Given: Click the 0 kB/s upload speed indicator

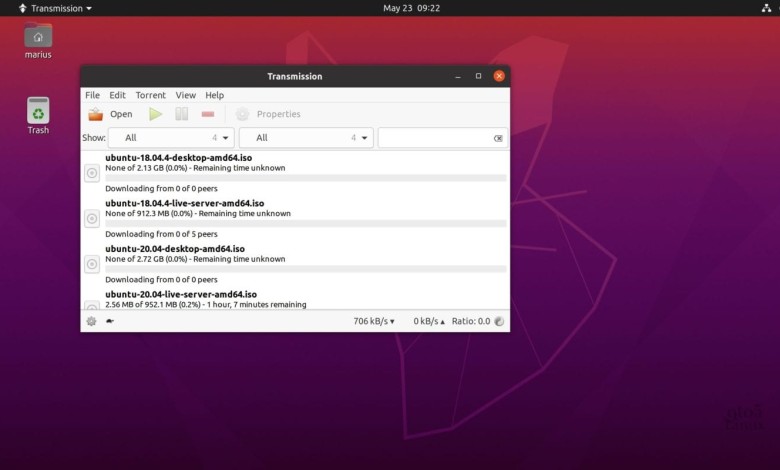Looking at the screenshot, I should 429,321.
